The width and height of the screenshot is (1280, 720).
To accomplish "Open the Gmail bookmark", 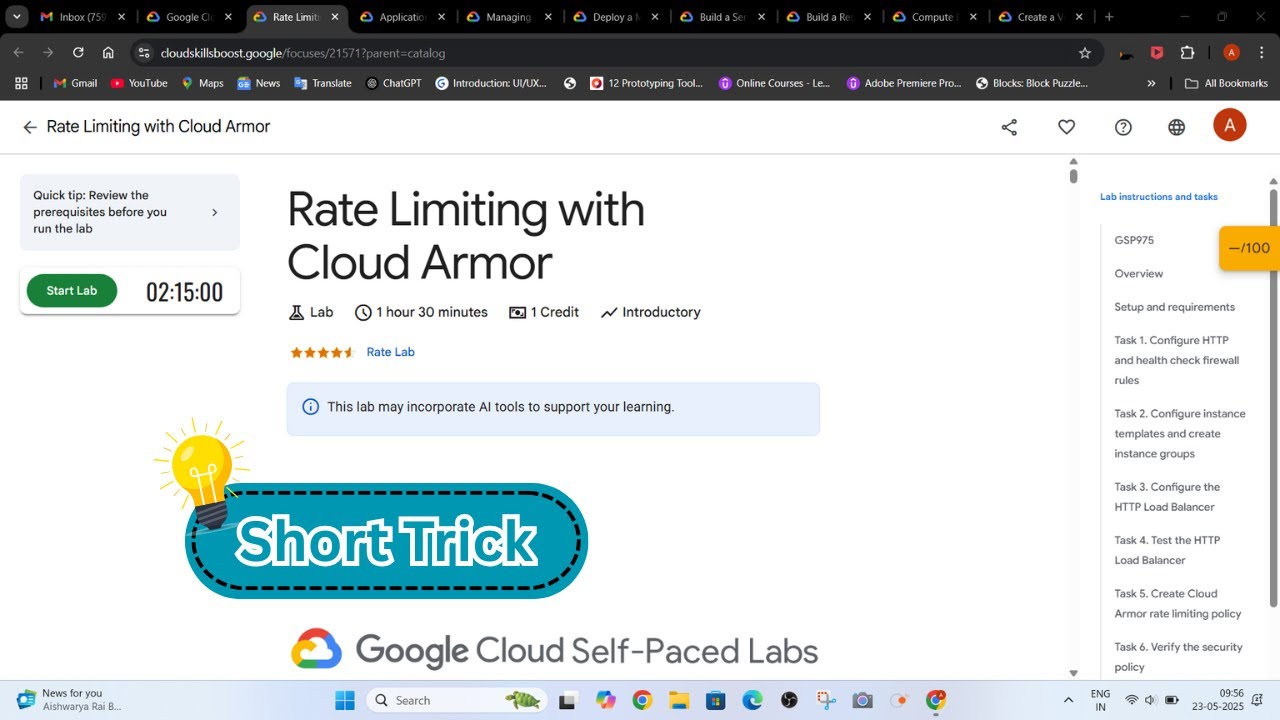I will tap(75, 83).
